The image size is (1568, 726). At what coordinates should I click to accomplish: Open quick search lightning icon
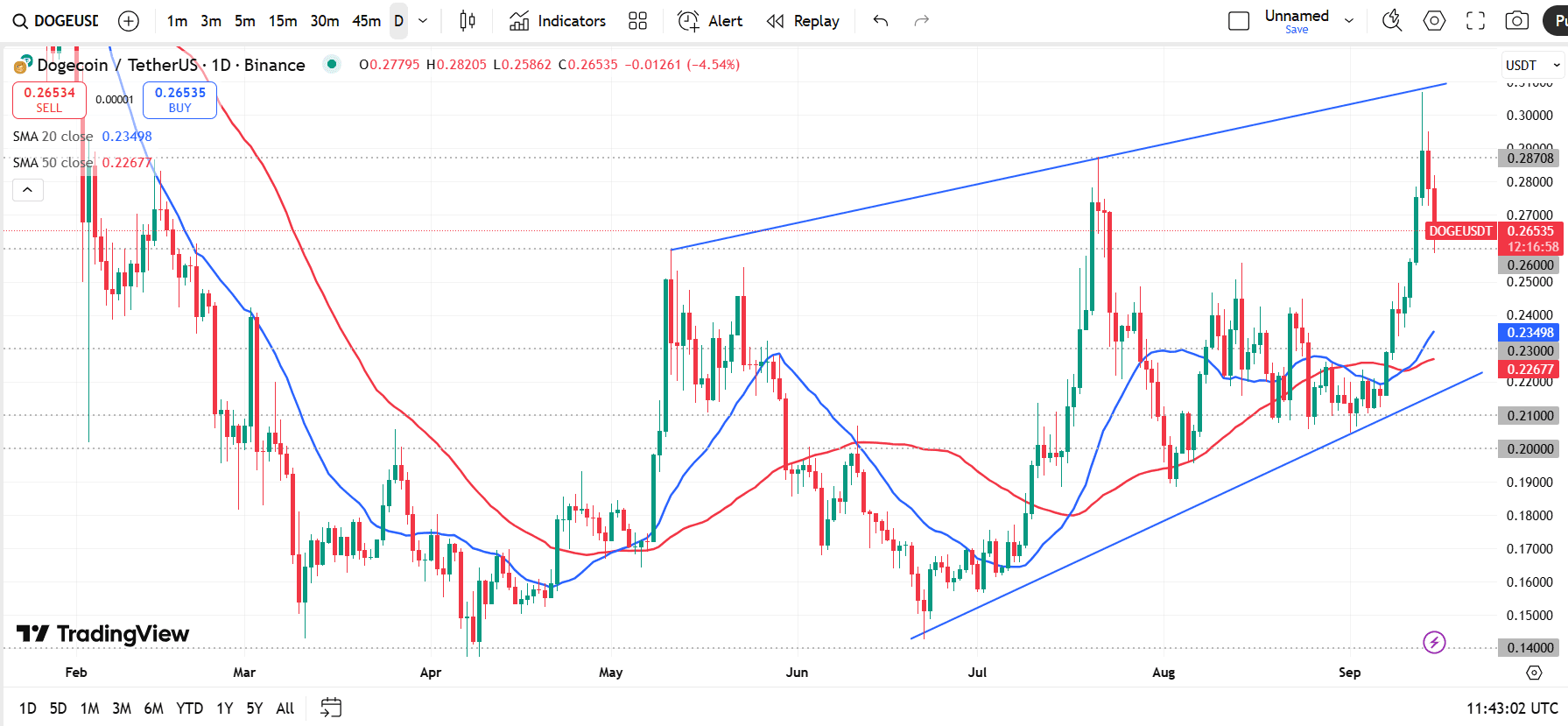pos(1391,21)
